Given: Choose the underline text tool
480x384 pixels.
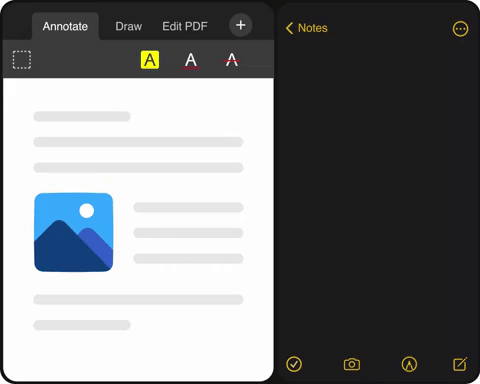Looking at the screenshot, I should coord(191,61).
